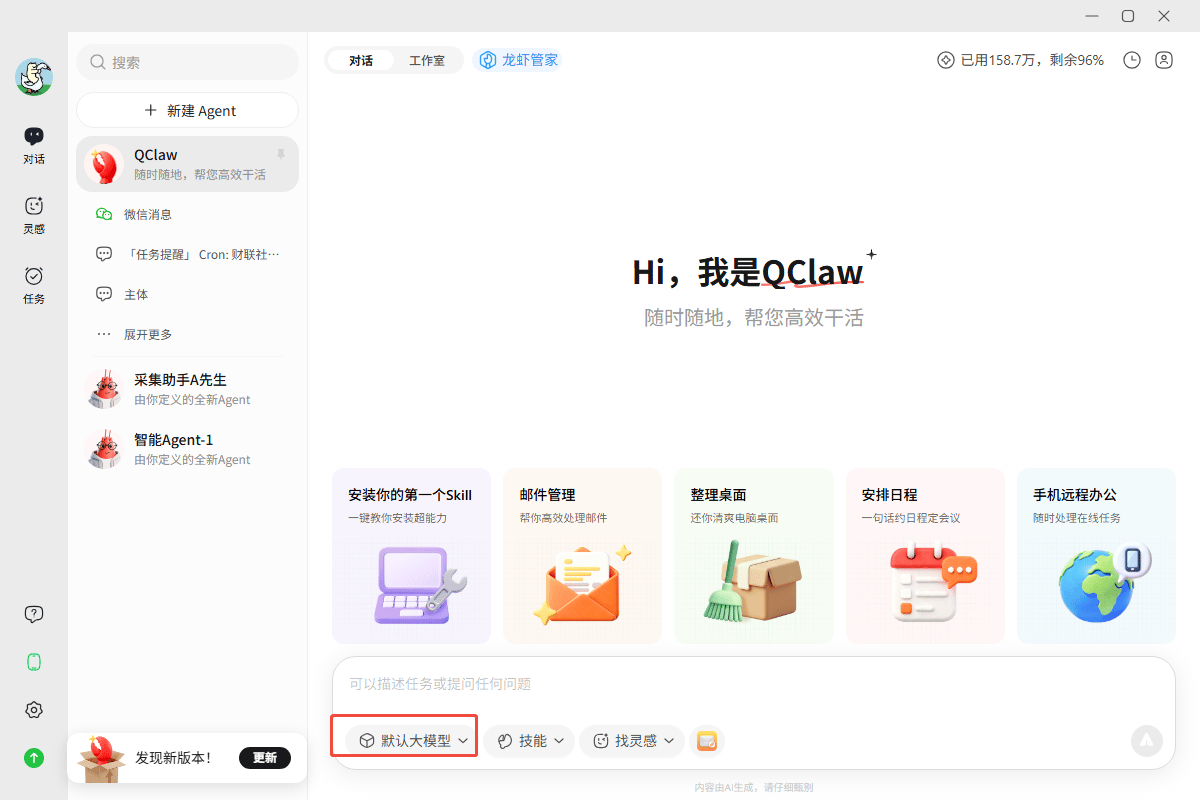Open the history clock icon
The image size is (1200, 800).
coord(1132,60)
